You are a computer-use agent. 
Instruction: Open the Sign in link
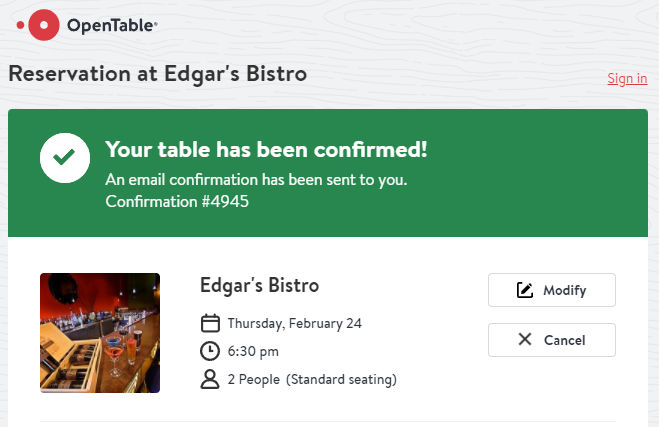(627, 78)
